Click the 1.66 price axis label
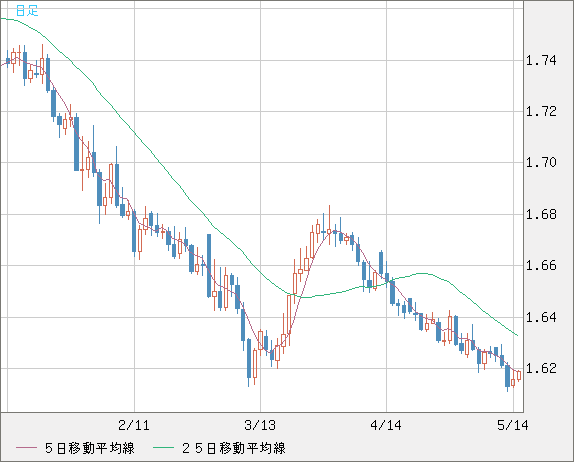574x462 pixels. point(541,265)
